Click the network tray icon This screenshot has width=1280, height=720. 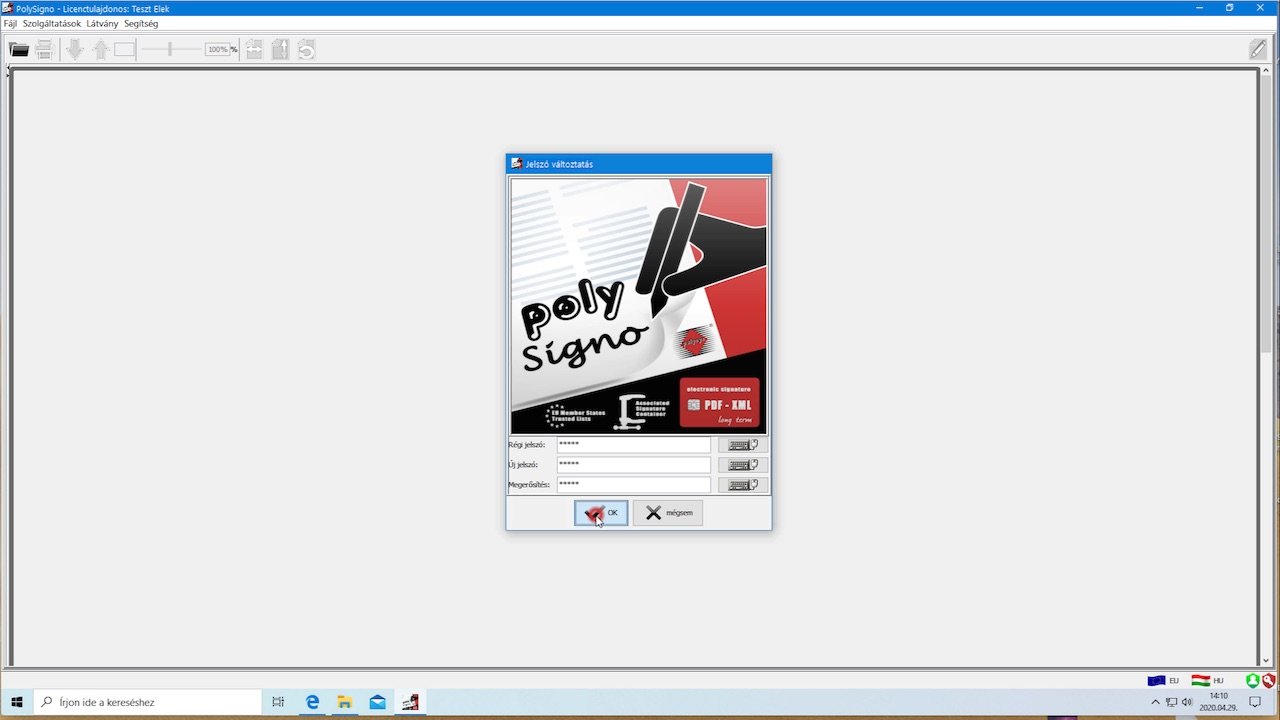1171,702
